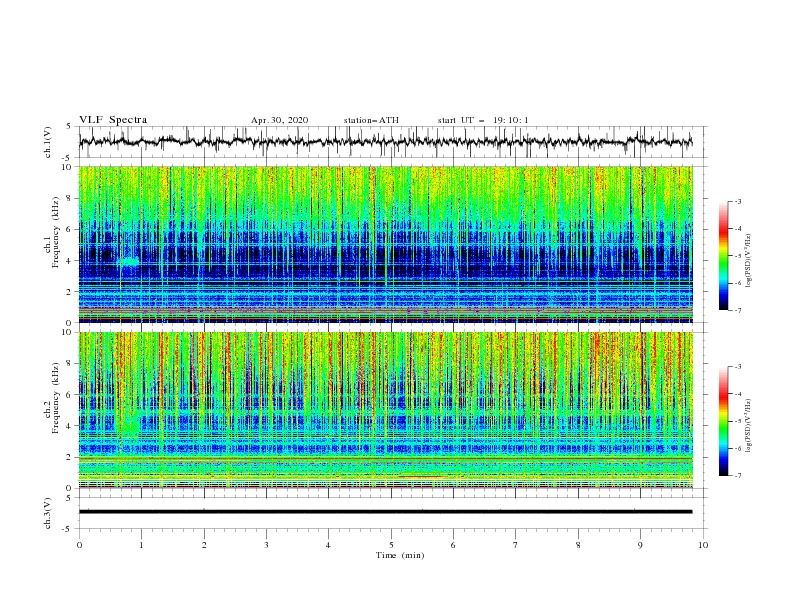
Task: Click the ch.2 Frequency (kHz) axis label
Action: [51, 397]
